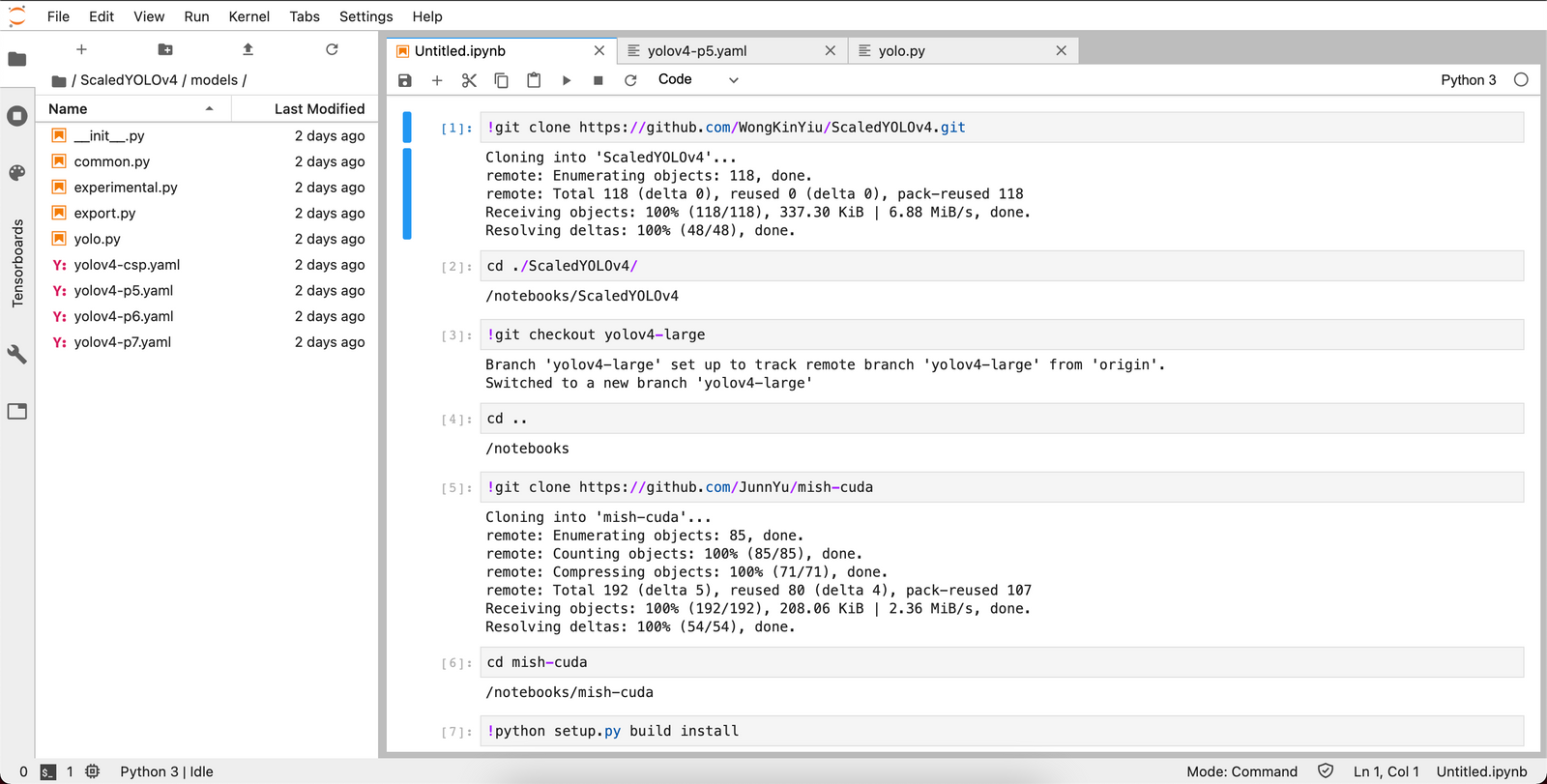Switch to the yolov4-p5.yaml tab
This screenshot has width=1547, height=784.
point(732,50)
